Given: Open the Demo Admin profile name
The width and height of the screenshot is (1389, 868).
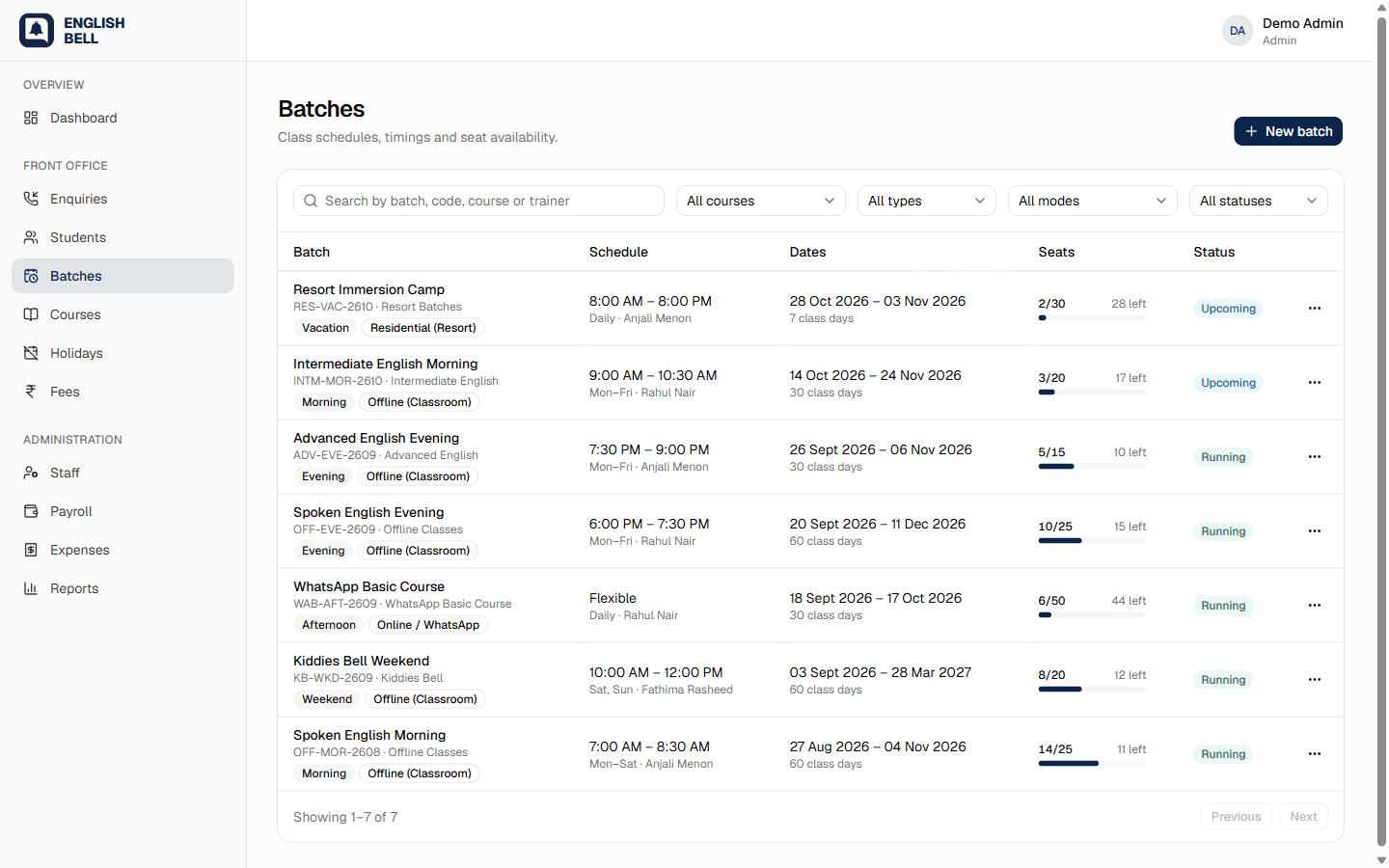Looking at the screenshot, I should [1303, 23].
